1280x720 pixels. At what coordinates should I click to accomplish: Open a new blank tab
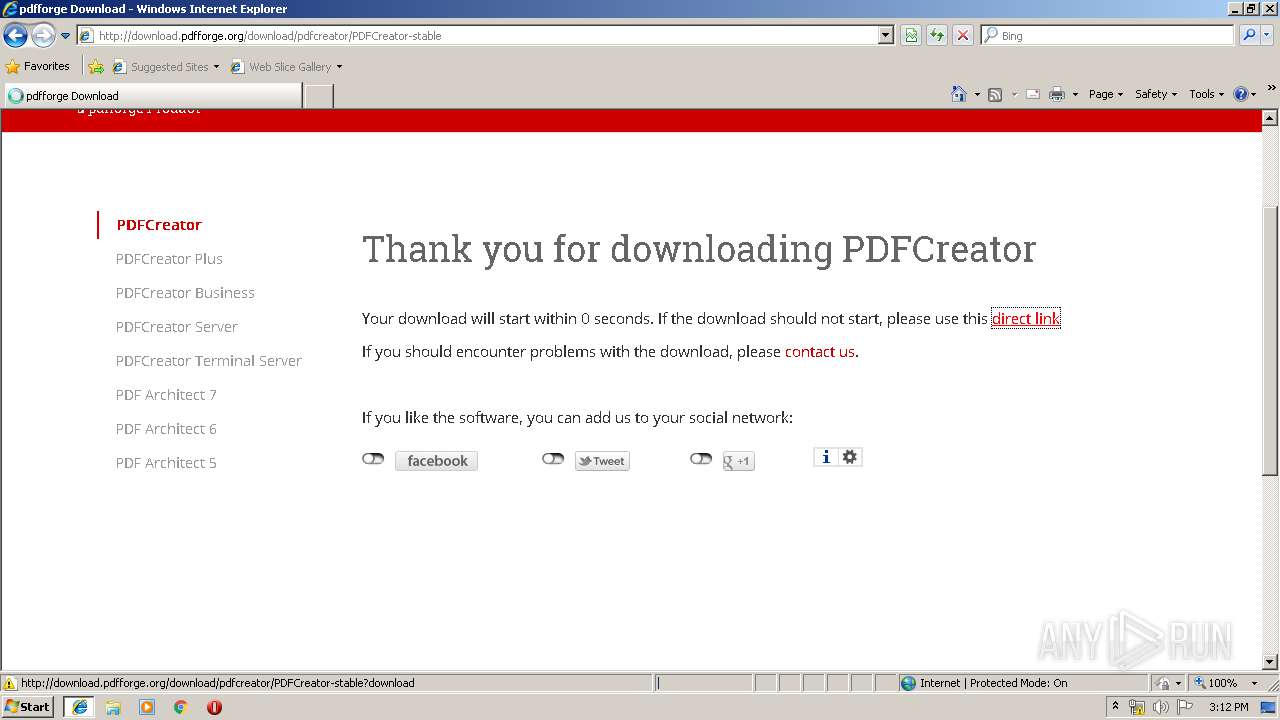318,96
